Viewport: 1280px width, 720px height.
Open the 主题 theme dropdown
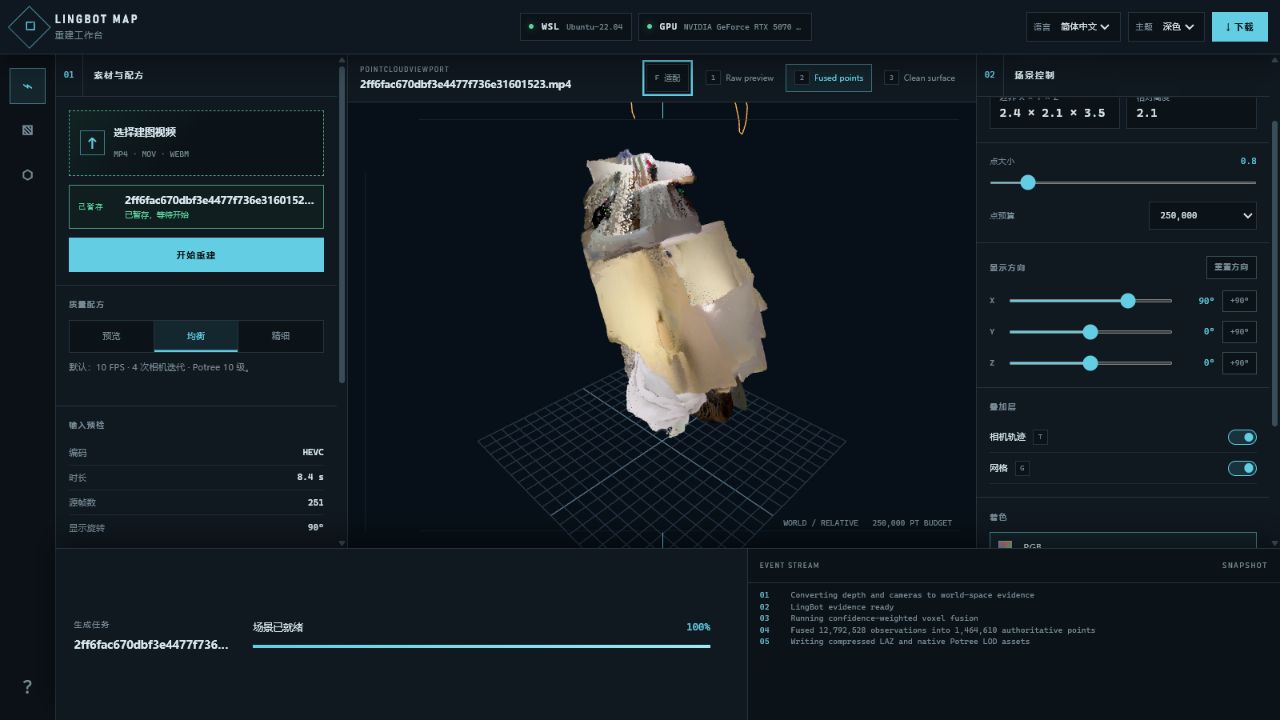click(1166, 27)
